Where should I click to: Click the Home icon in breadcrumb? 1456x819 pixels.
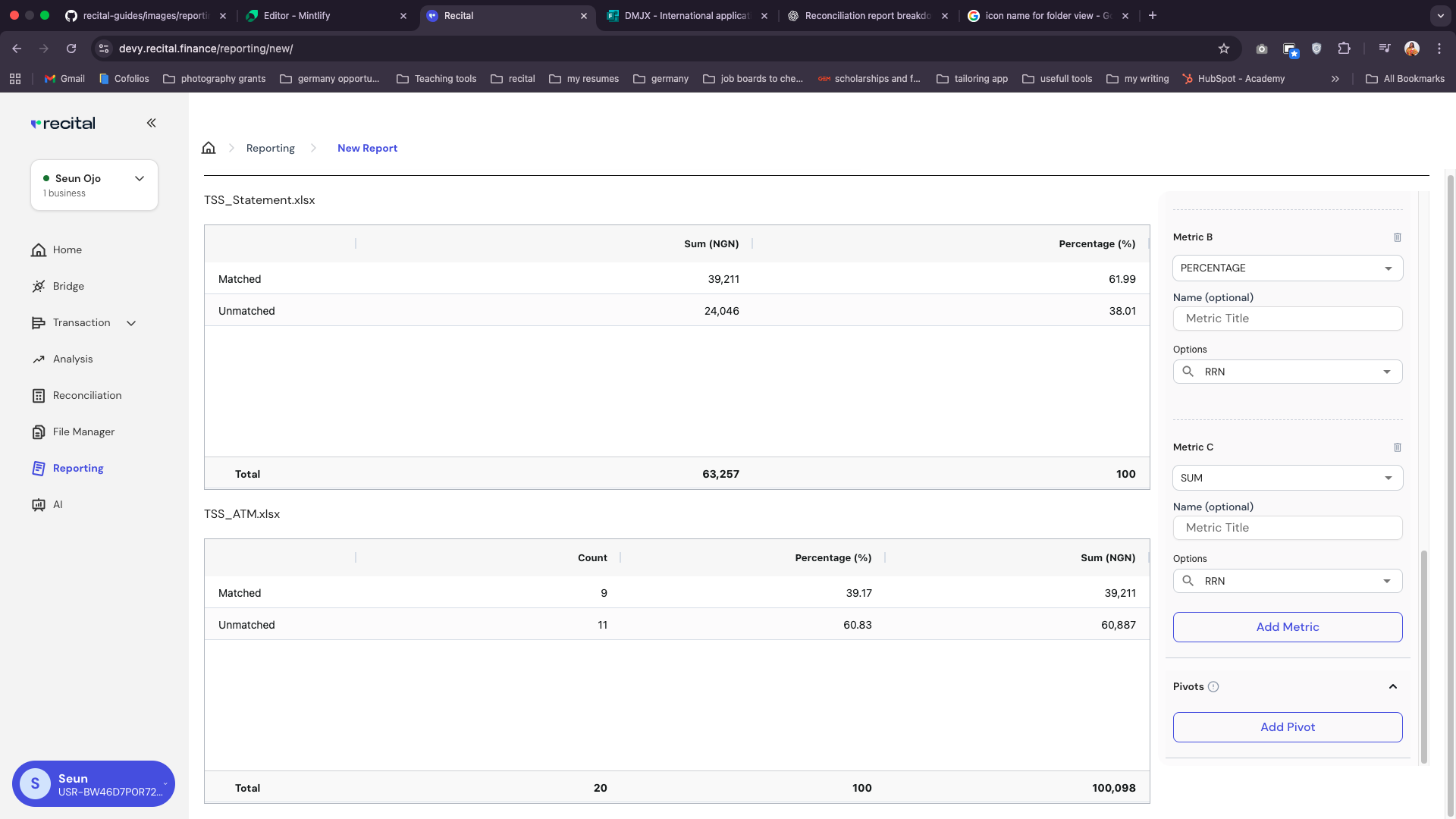pos(209,147)
